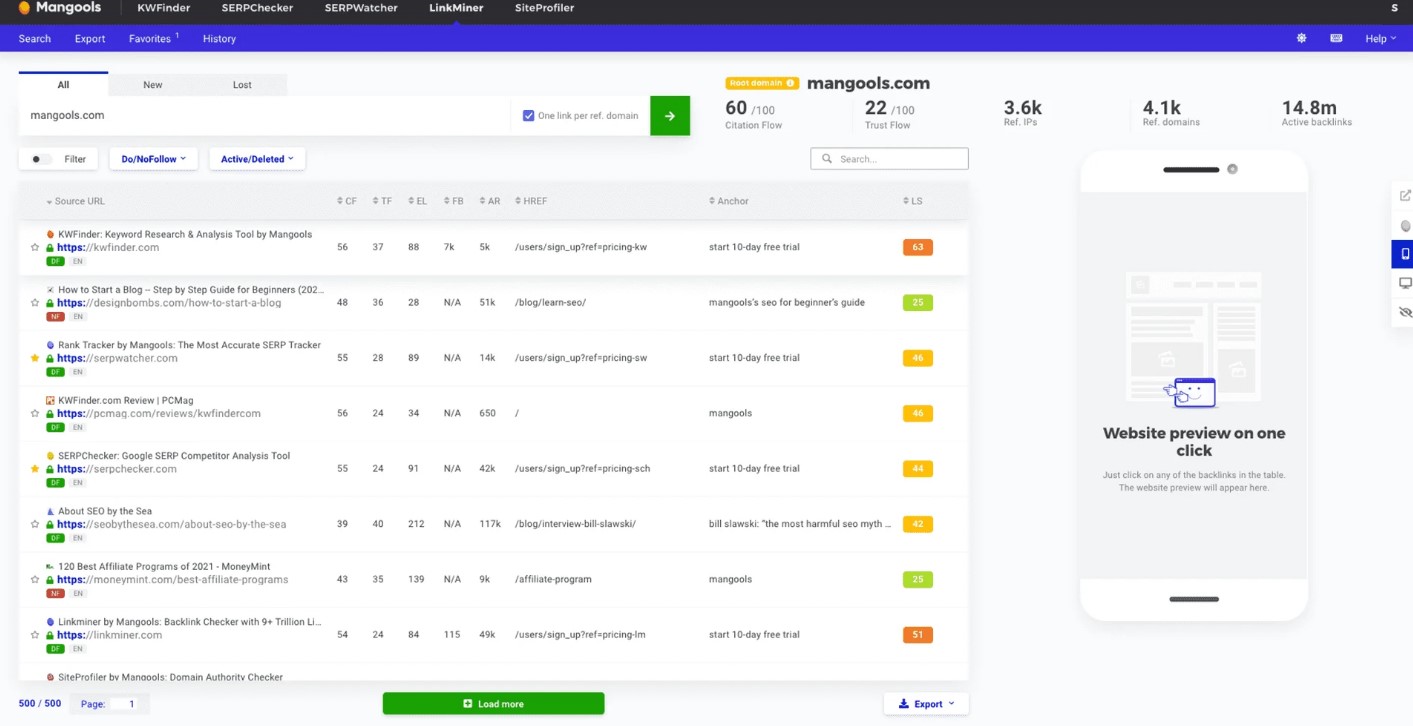Click the DF tag under kwfinder.com

click(x=55, y=261)
